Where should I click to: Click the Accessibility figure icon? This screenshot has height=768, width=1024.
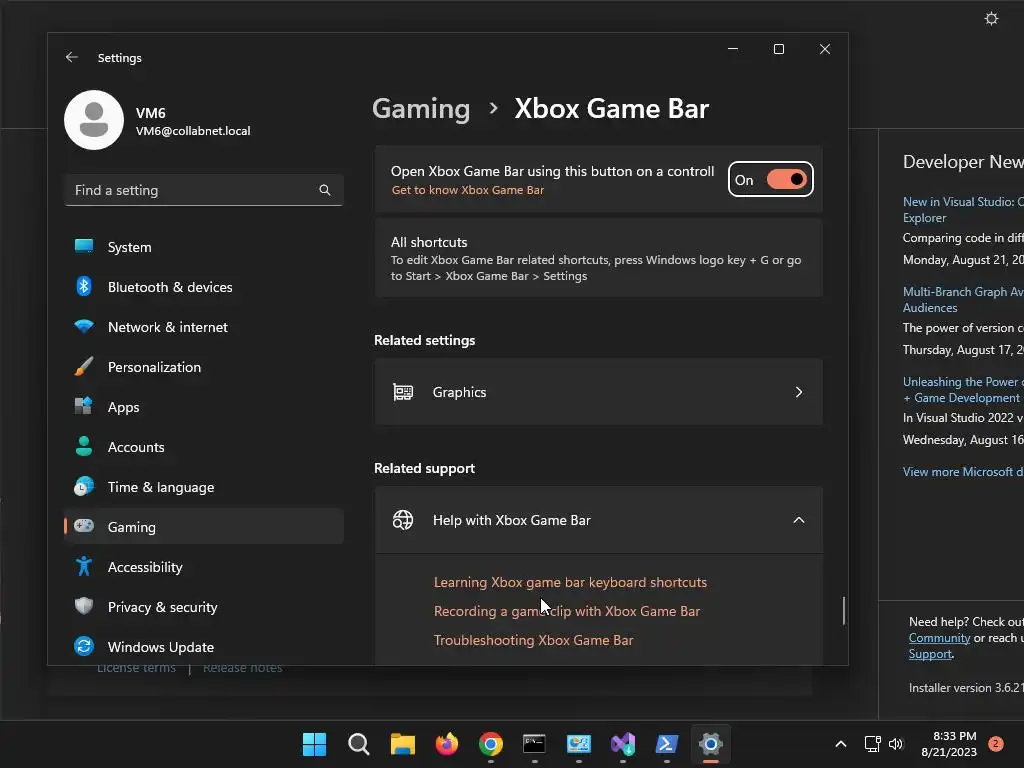point(84,566)
